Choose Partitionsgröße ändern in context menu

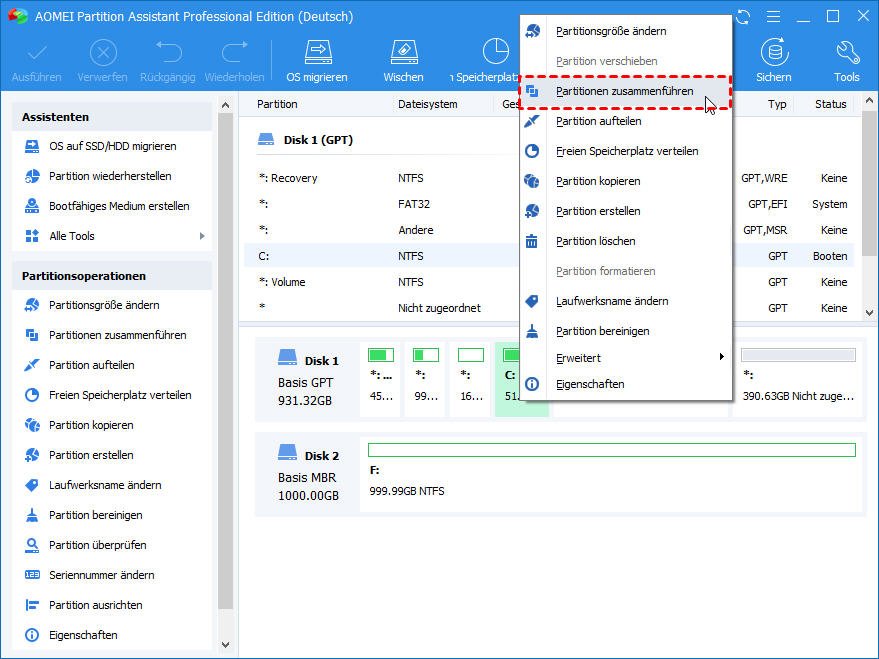(x=626, y=31)
